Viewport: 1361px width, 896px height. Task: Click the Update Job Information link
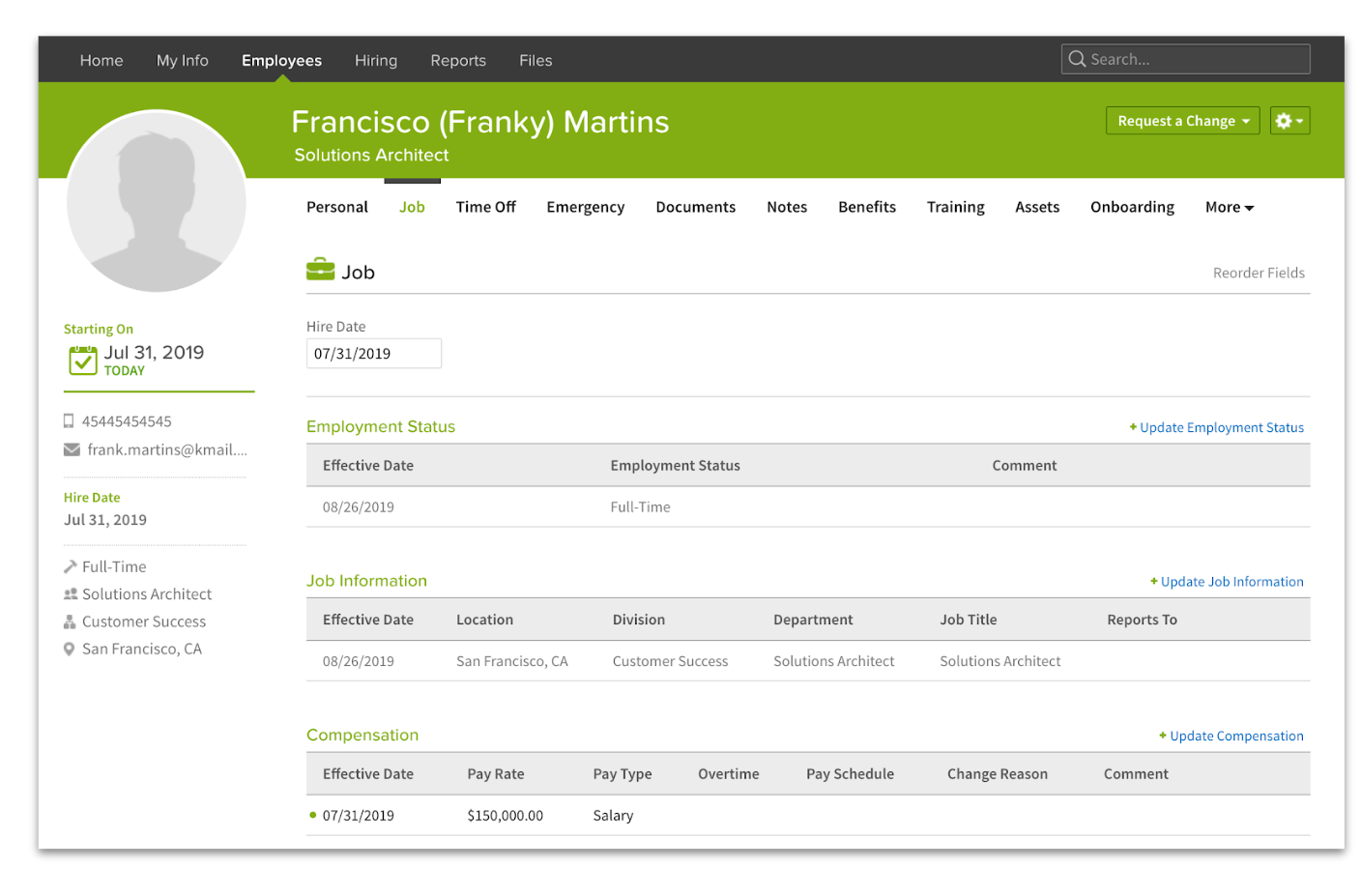[x=1231, y=581]
